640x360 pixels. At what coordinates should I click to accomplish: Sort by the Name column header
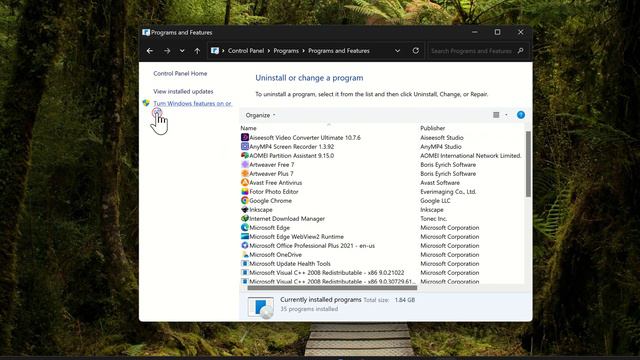coord(249,128)
